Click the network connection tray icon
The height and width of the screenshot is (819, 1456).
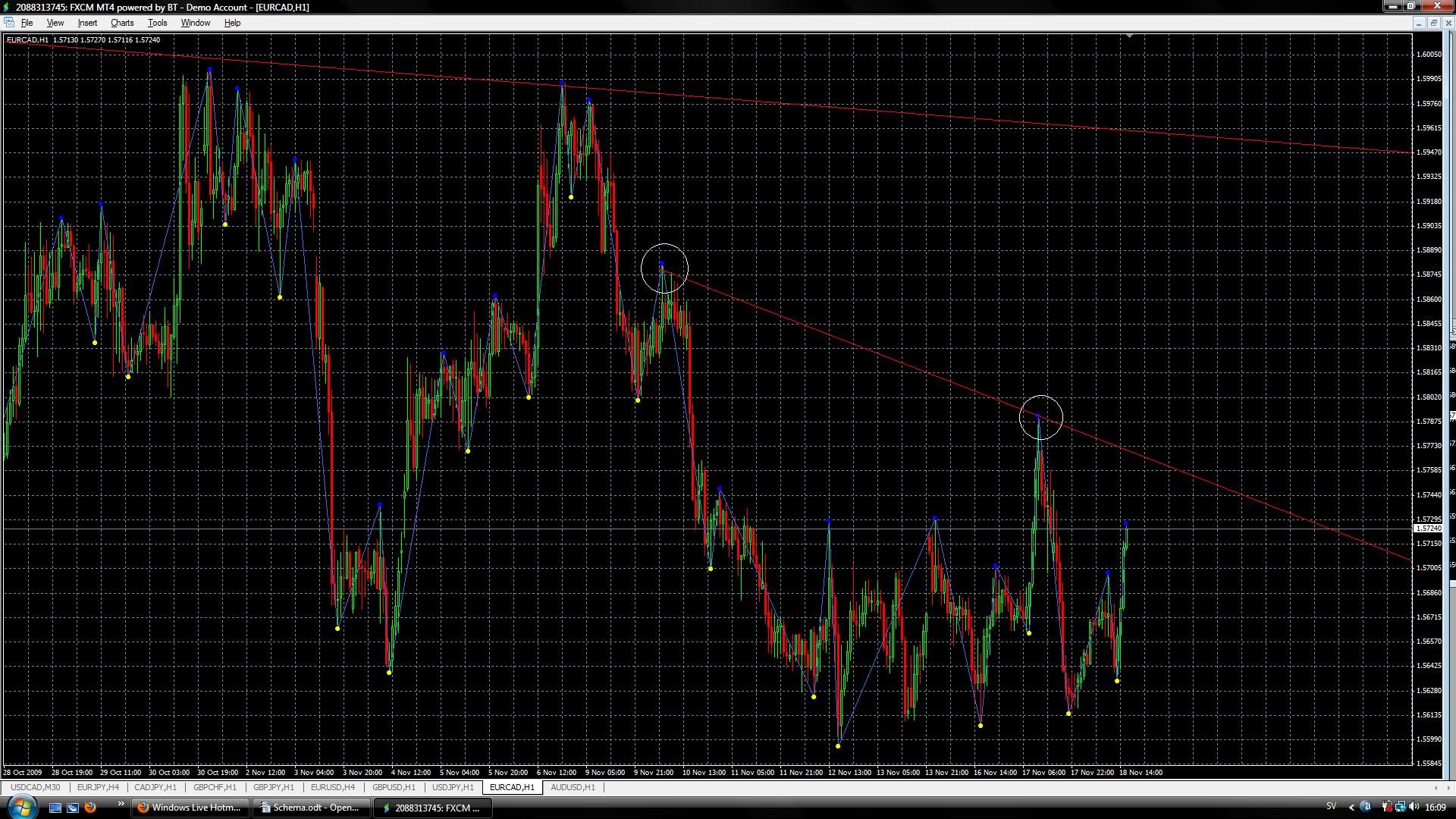[1400, 807]
